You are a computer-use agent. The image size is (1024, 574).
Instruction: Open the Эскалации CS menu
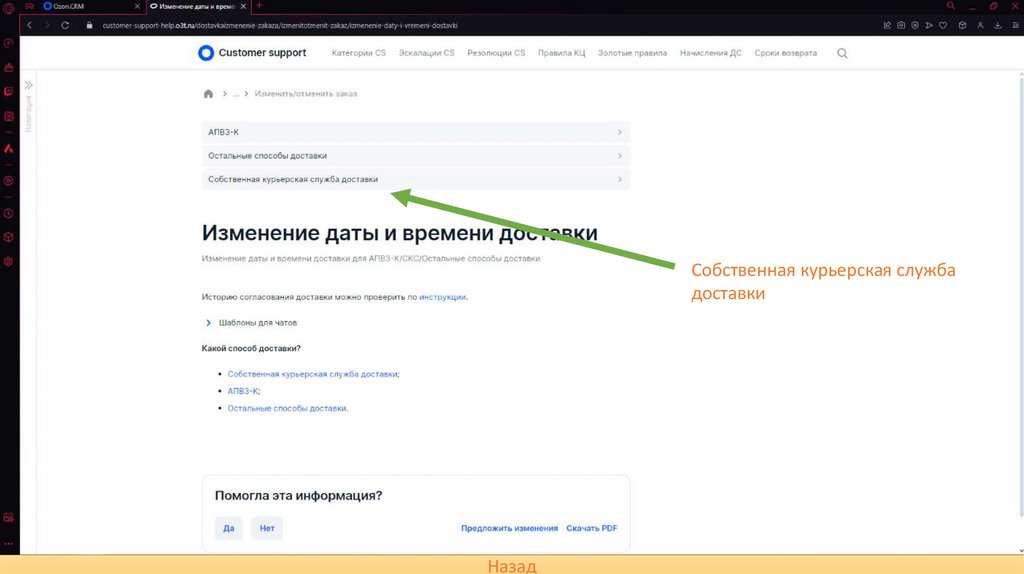tap(426, 53)
